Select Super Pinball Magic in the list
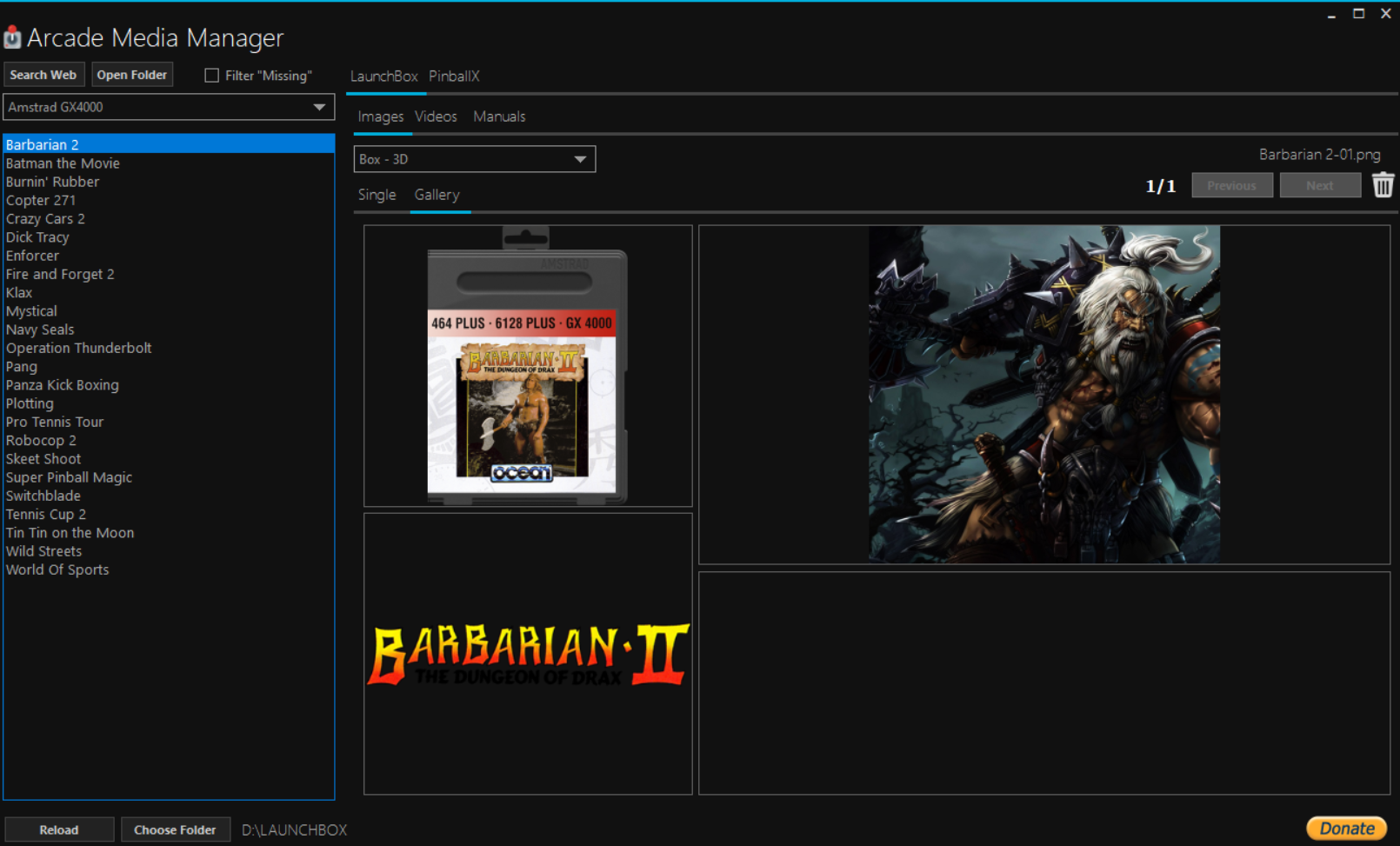Viewport: 1400px width, 846px height. 169,477
